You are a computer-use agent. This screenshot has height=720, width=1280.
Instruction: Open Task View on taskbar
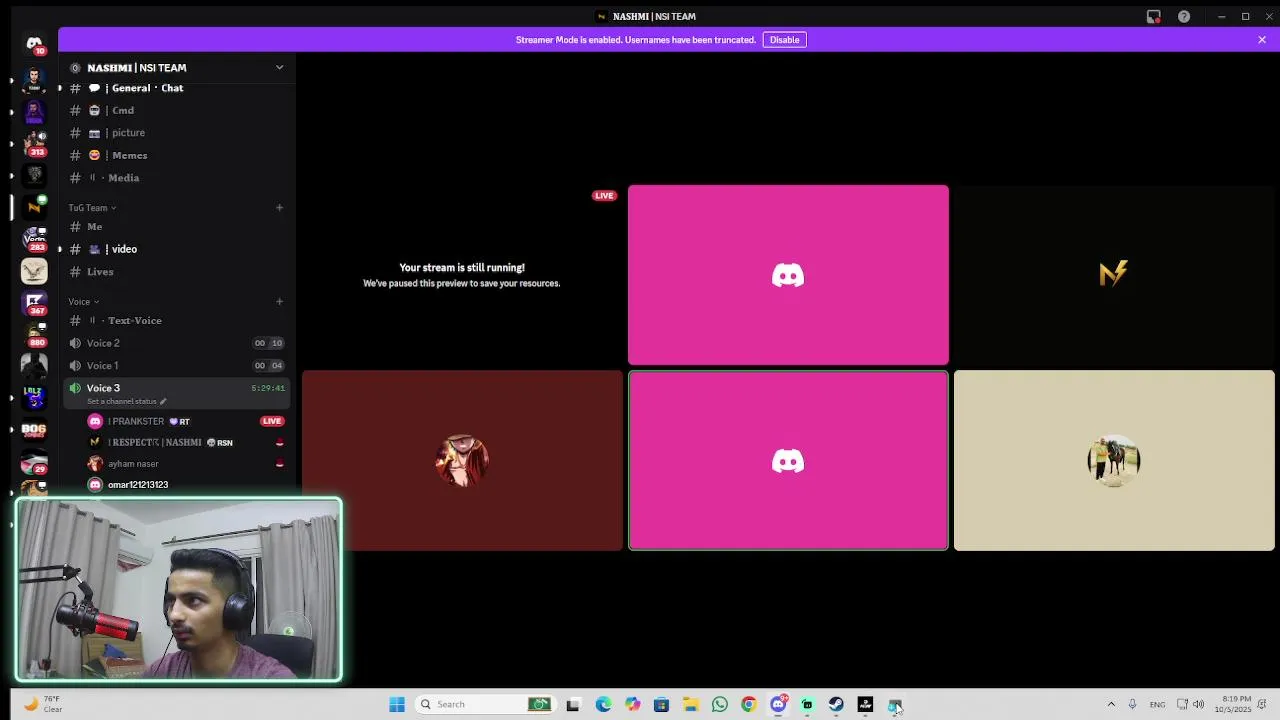coord(573,705)
